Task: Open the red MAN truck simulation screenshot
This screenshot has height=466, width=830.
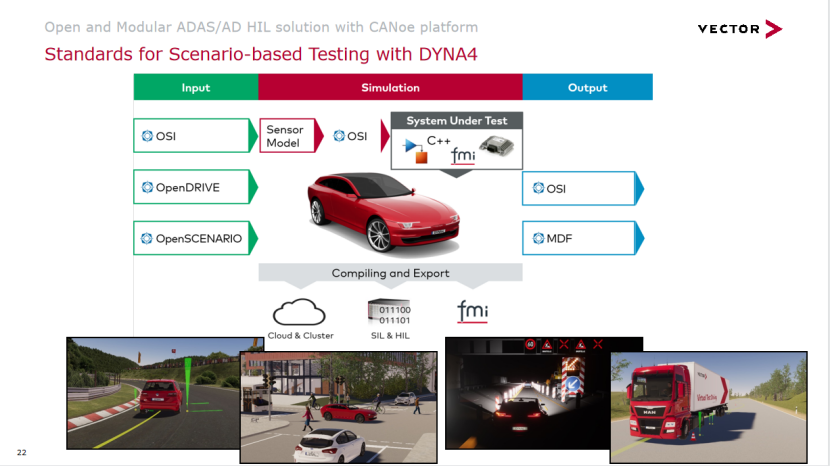Action: [708, 407]
